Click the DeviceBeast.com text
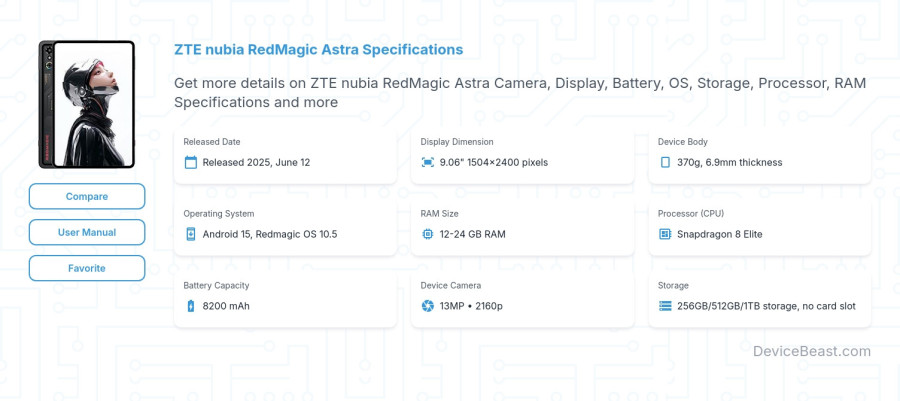 click(812, 351)
